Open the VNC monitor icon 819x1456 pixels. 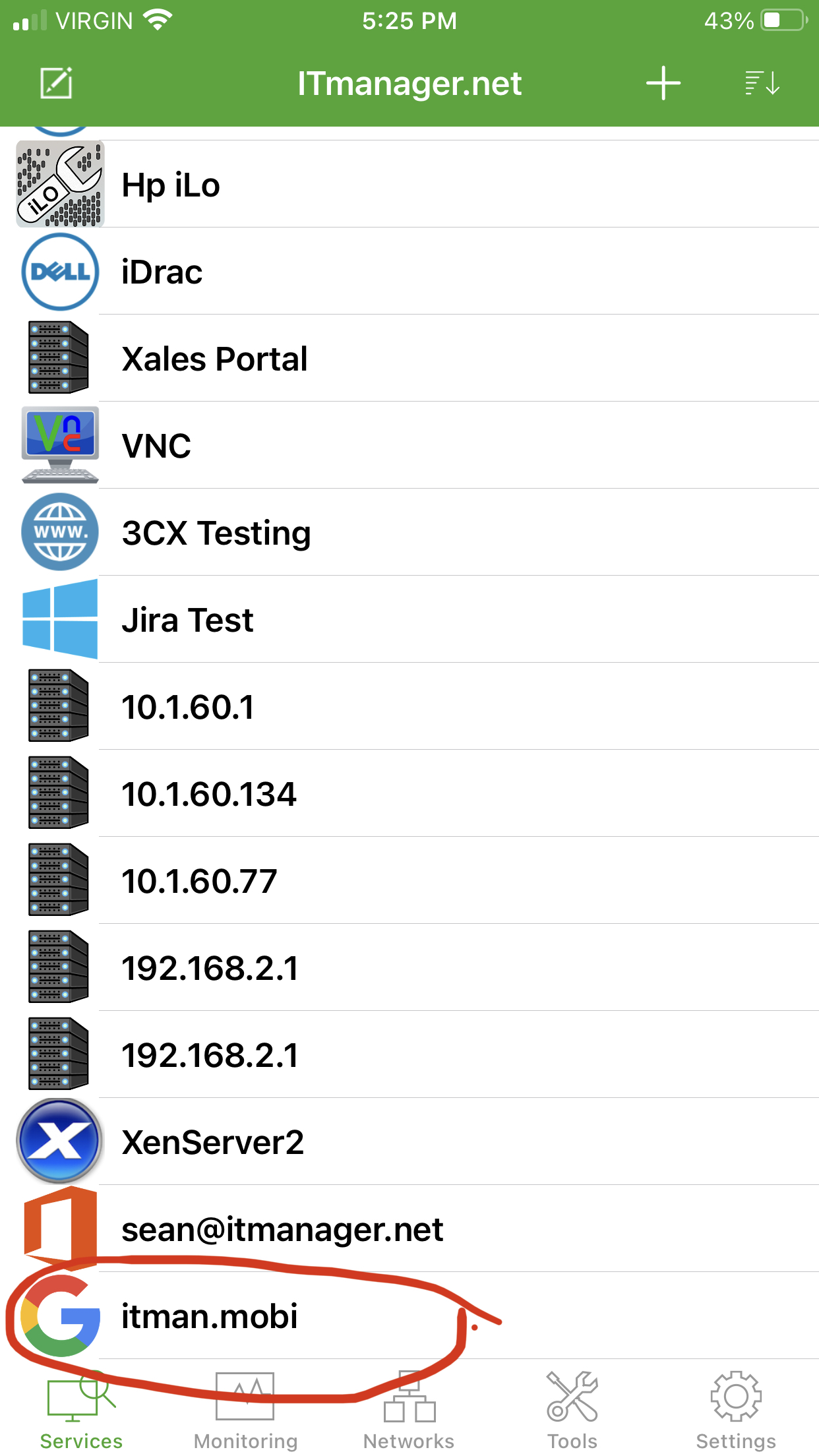(60, 445)
